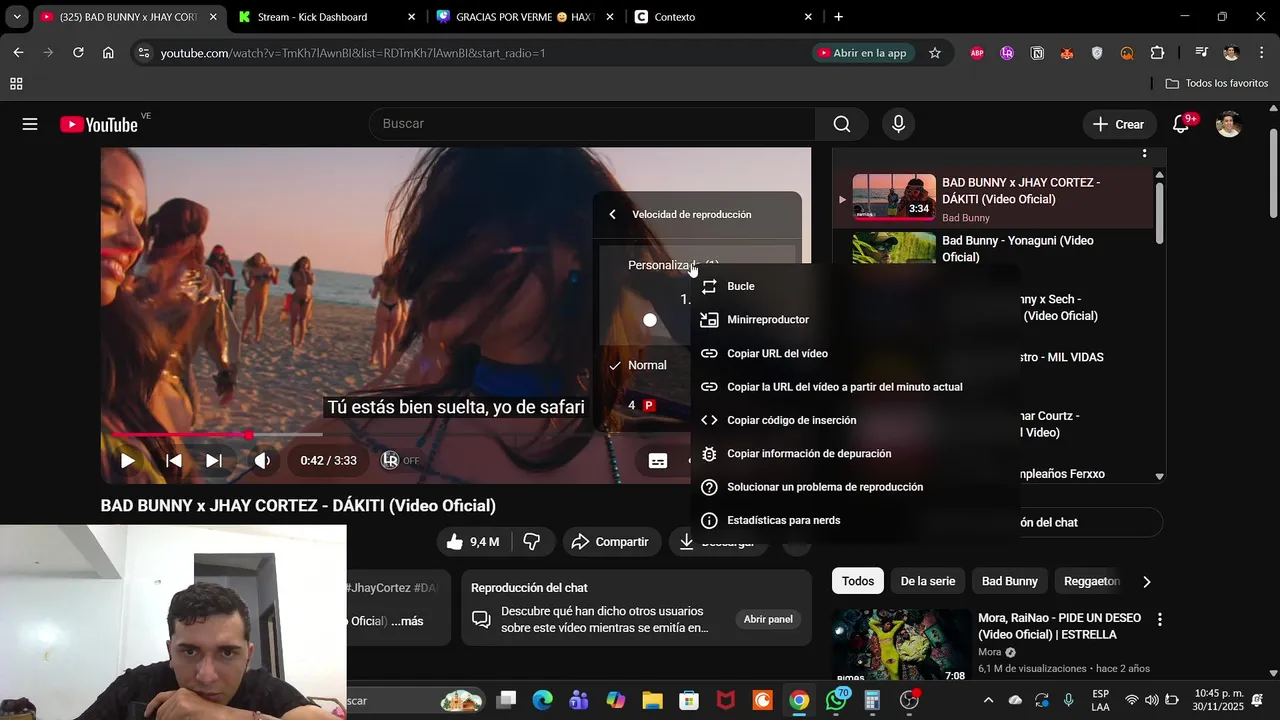Switch to the Contexto tab
This screenshot has width=1280, height=720.
[724, 17]
